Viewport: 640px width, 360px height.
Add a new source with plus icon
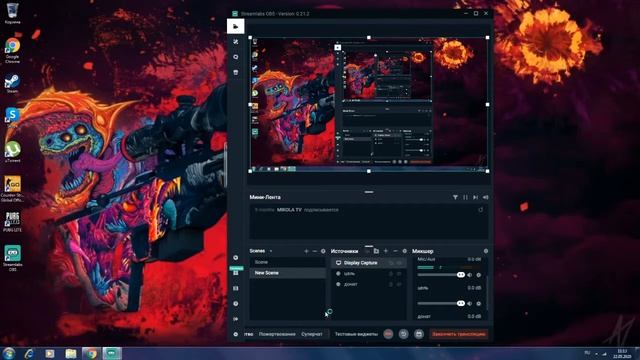(x=386, y=251)
